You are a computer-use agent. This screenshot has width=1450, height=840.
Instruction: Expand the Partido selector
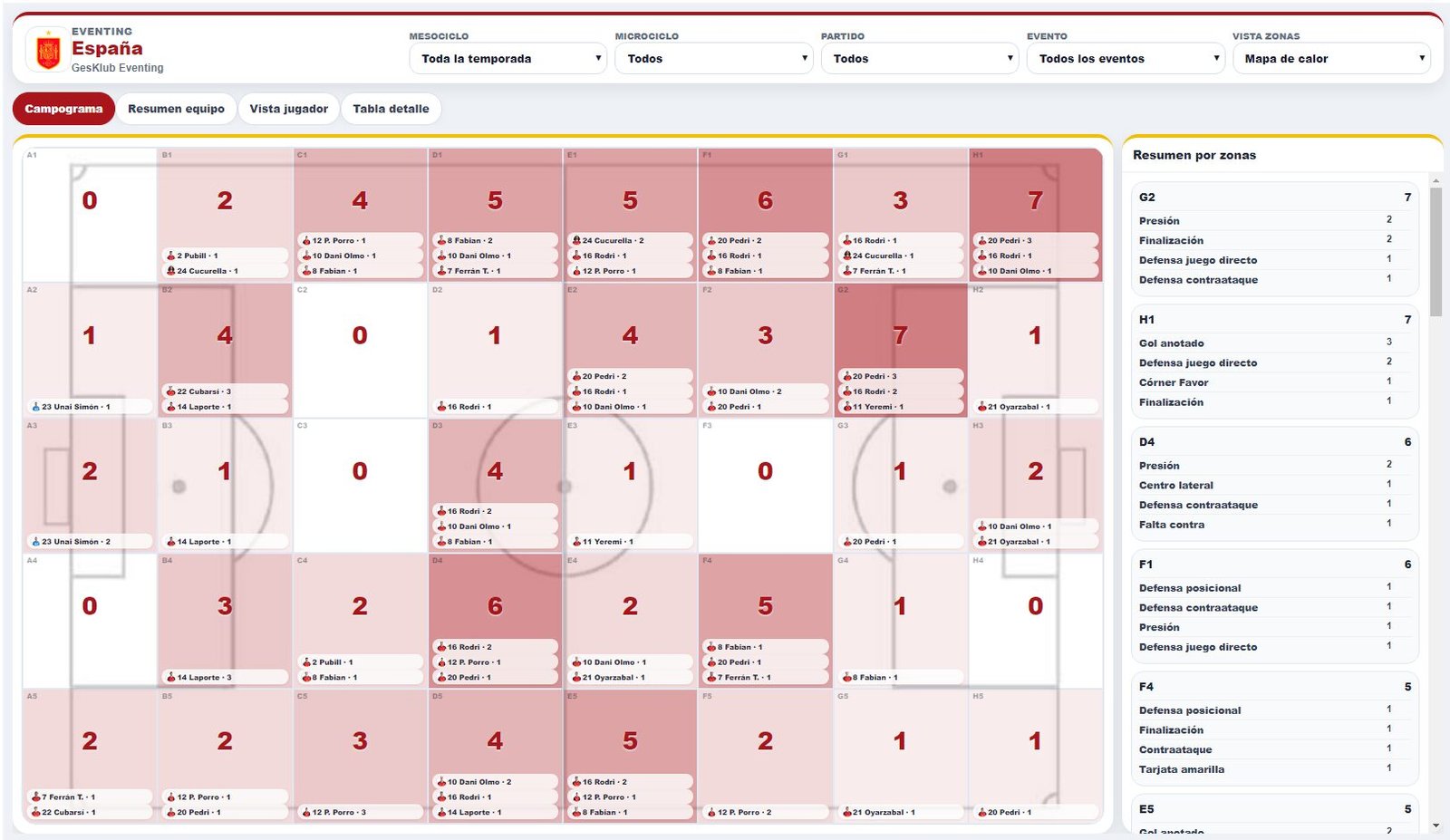920,58
